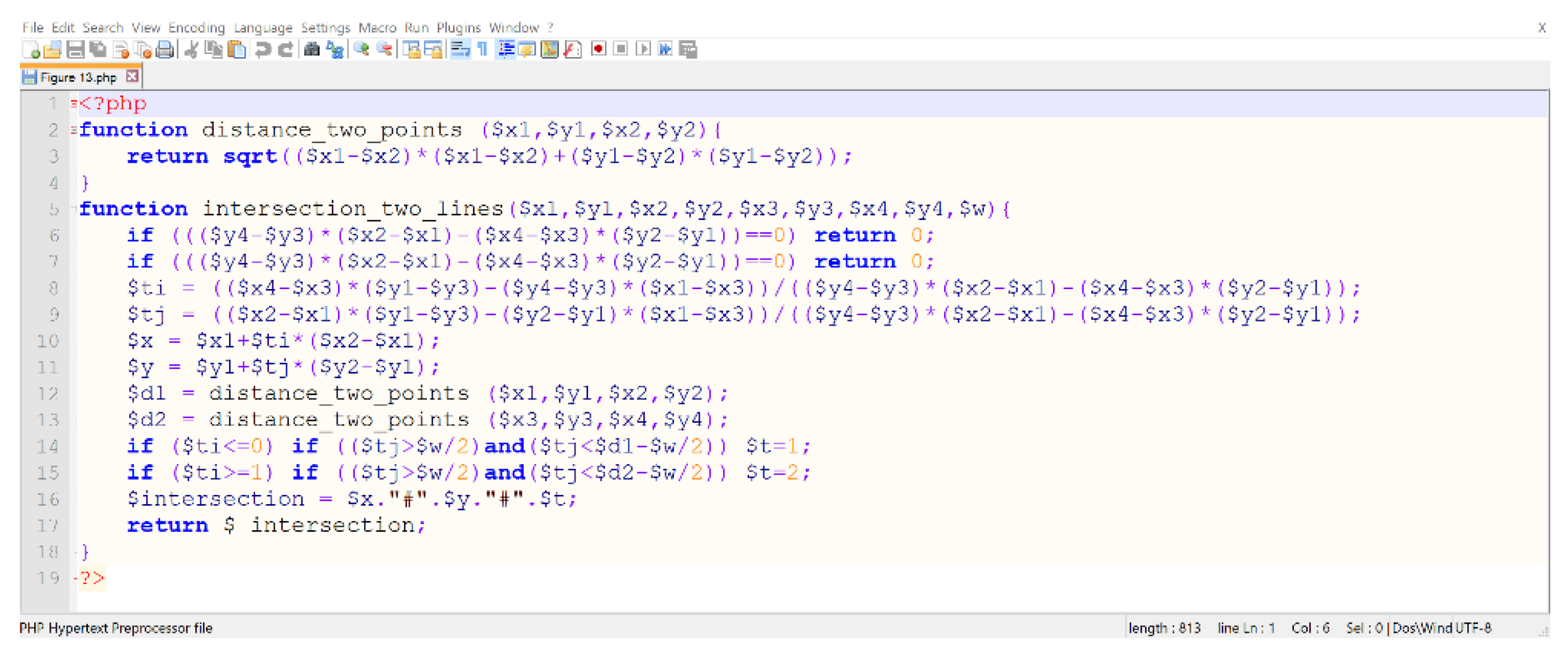Viewport: 1568px width, 662px height.
Task: Collapse the fold marker at line 2
Action: point(73,130)
